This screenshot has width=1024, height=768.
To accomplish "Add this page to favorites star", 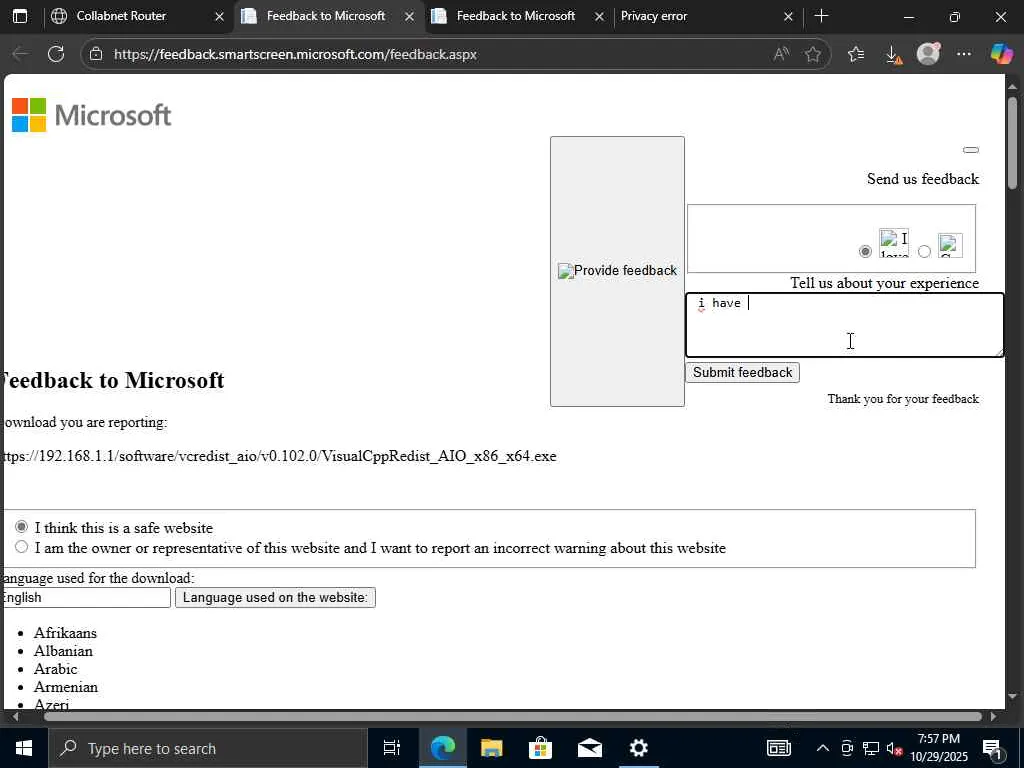I will click(x=812, y=54).
